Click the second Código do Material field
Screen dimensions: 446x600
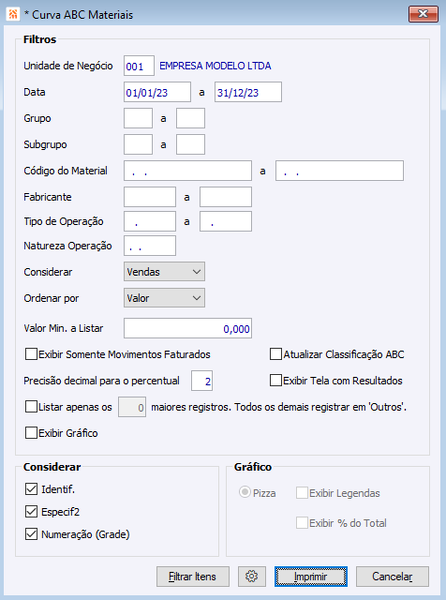[340, 171]
